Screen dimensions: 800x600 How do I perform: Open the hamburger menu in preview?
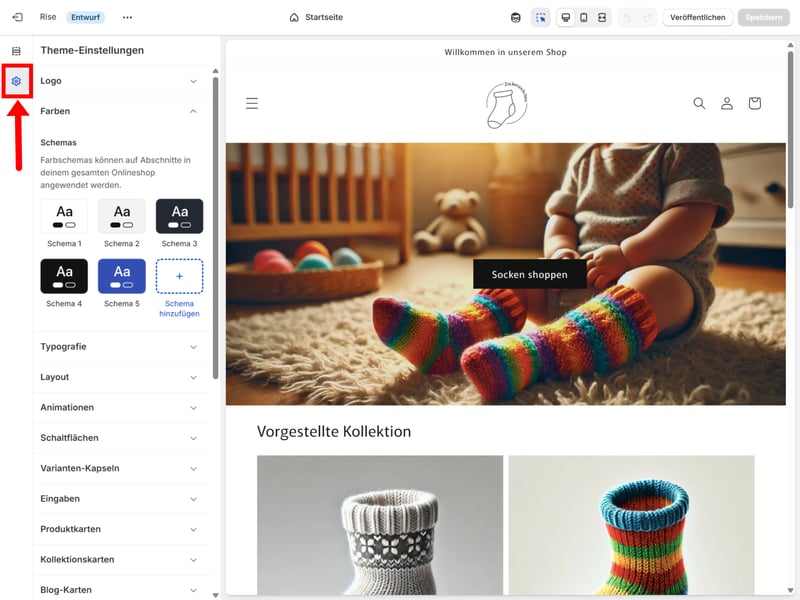point(252,103)
